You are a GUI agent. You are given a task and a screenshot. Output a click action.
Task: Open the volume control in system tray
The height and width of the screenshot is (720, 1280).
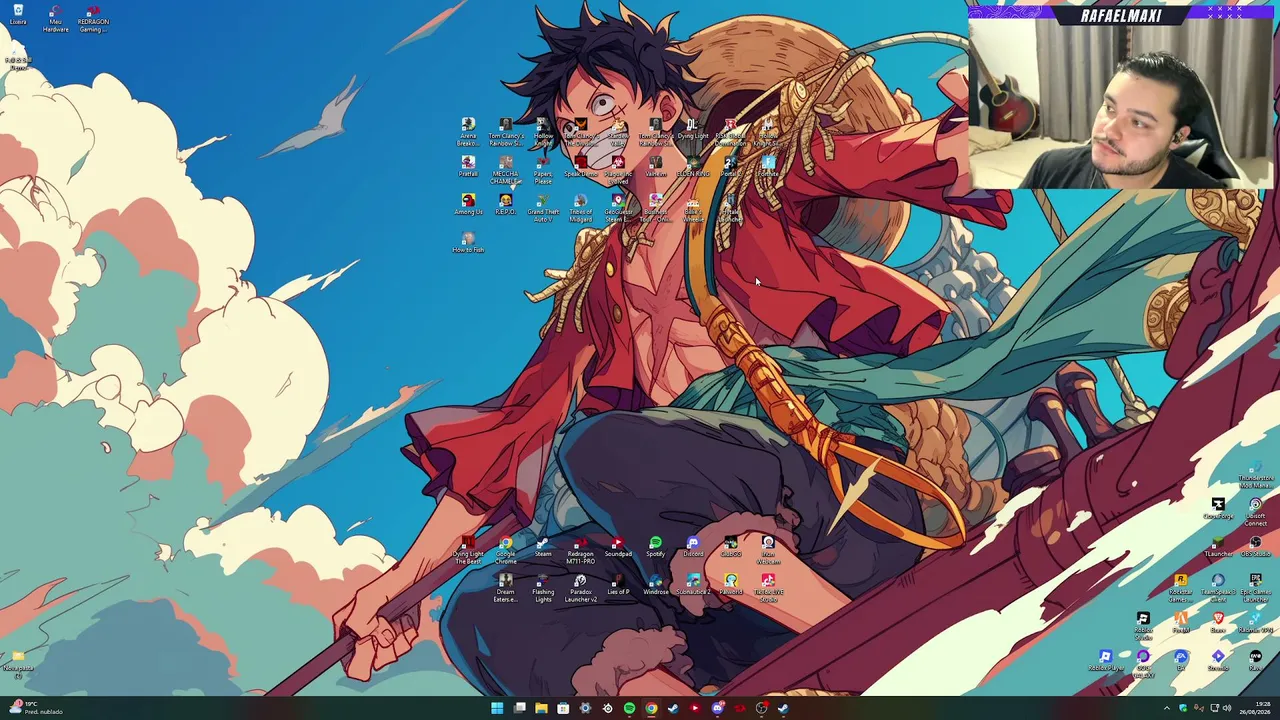coord(1227,708)
